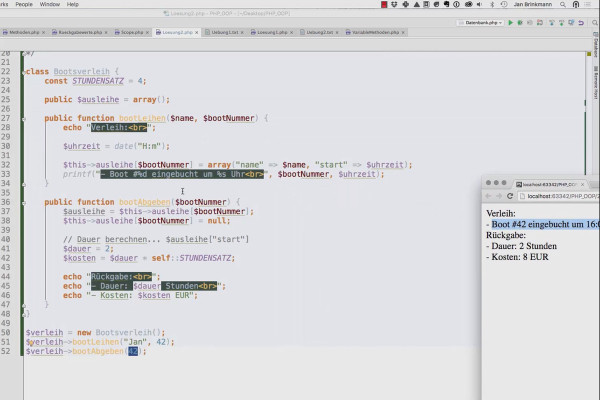
Task: Open the Help menu
Action: click(x=73, y=4)
